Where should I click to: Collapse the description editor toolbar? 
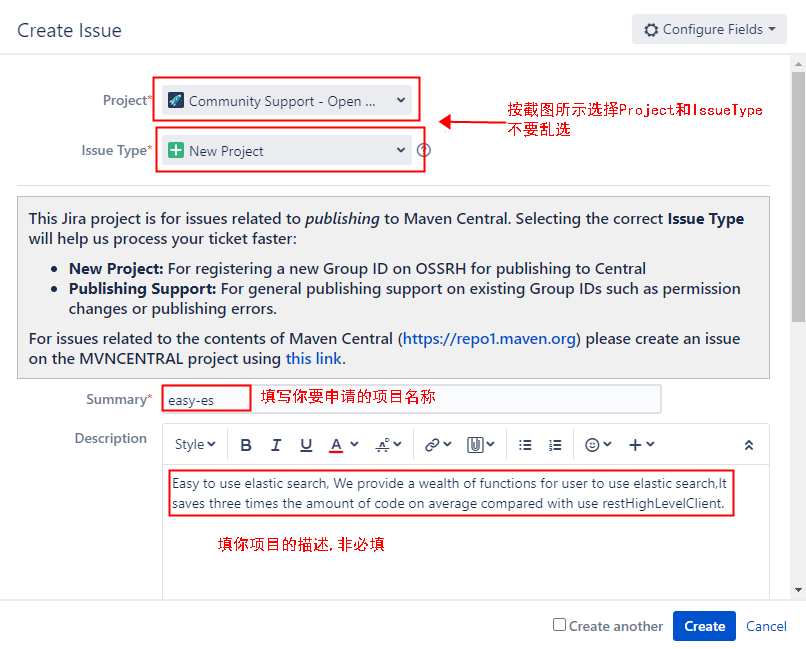(x=748, y=445)
